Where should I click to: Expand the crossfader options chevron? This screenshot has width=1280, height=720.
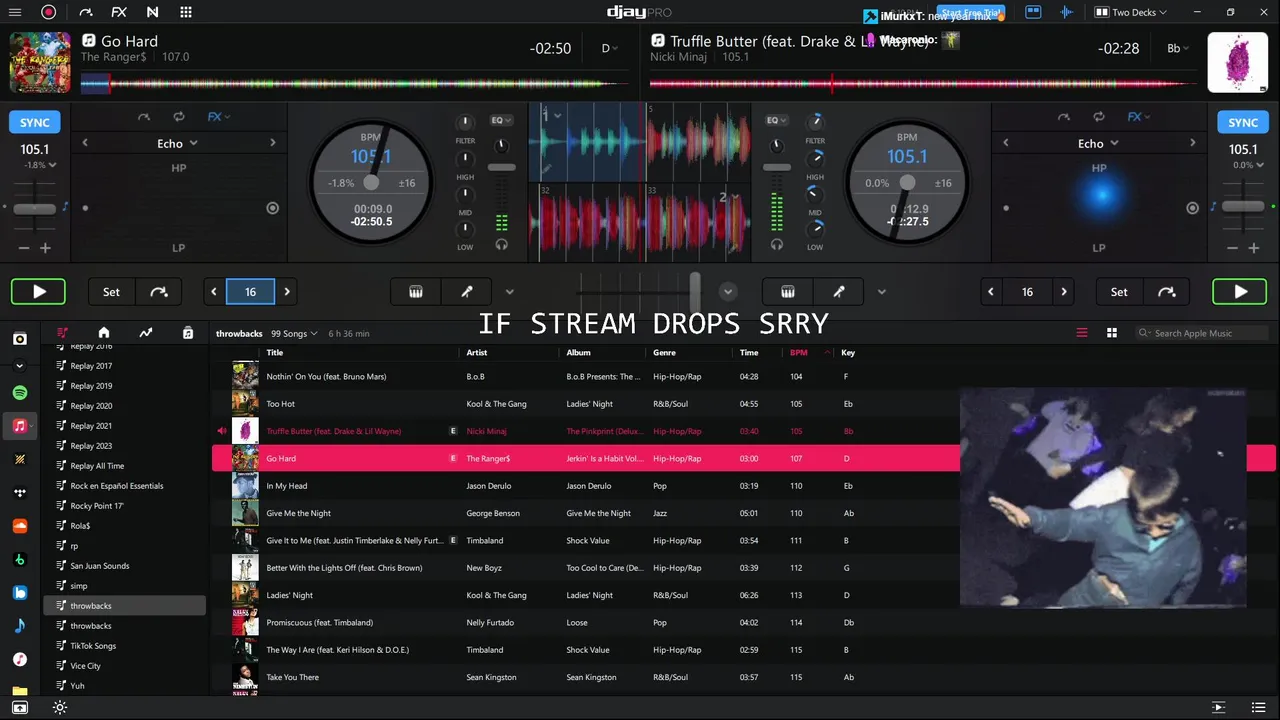(728, 292)
